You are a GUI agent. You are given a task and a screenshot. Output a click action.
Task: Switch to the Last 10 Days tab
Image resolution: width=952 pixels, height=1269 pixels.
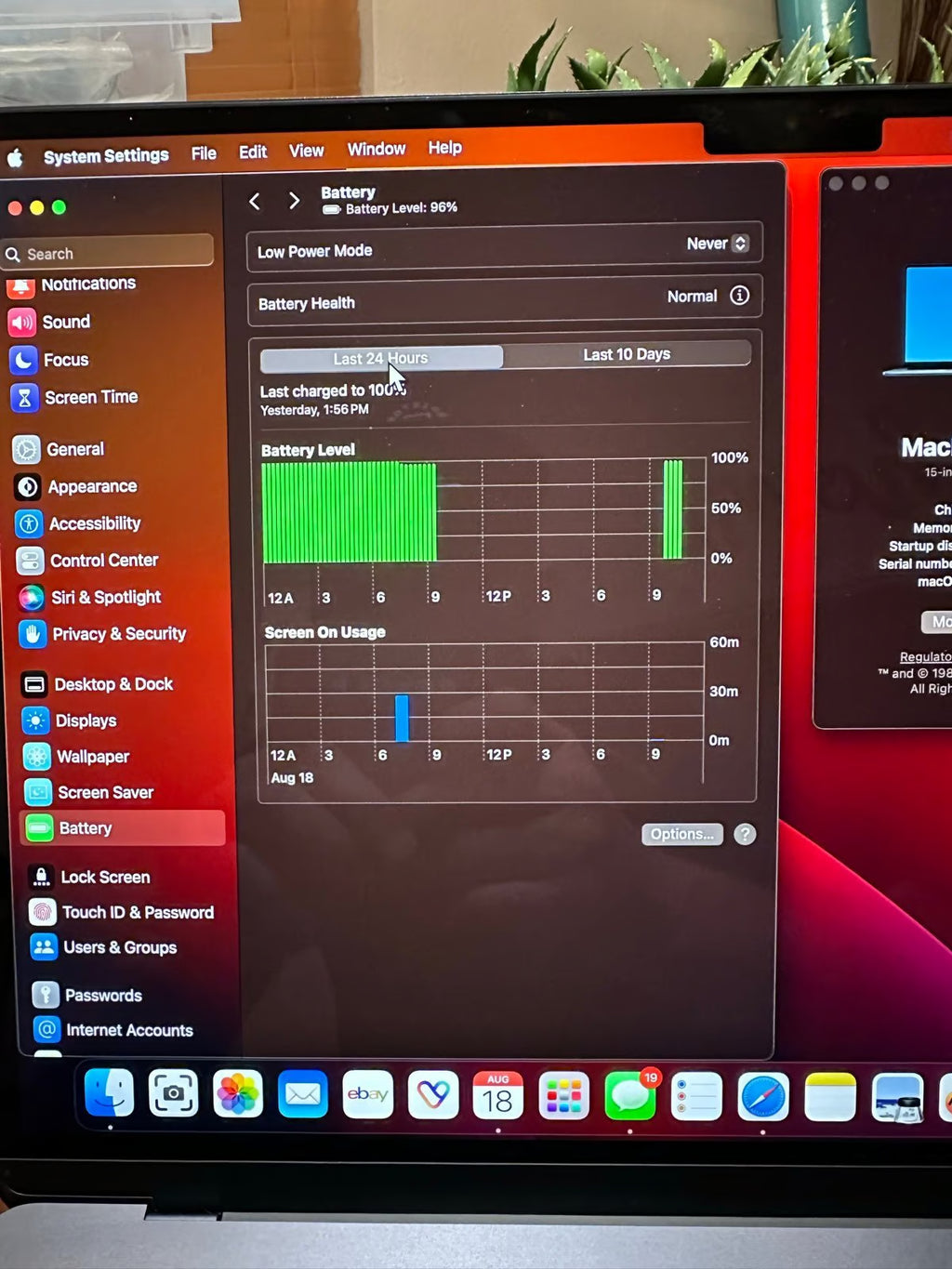[628, 354]
